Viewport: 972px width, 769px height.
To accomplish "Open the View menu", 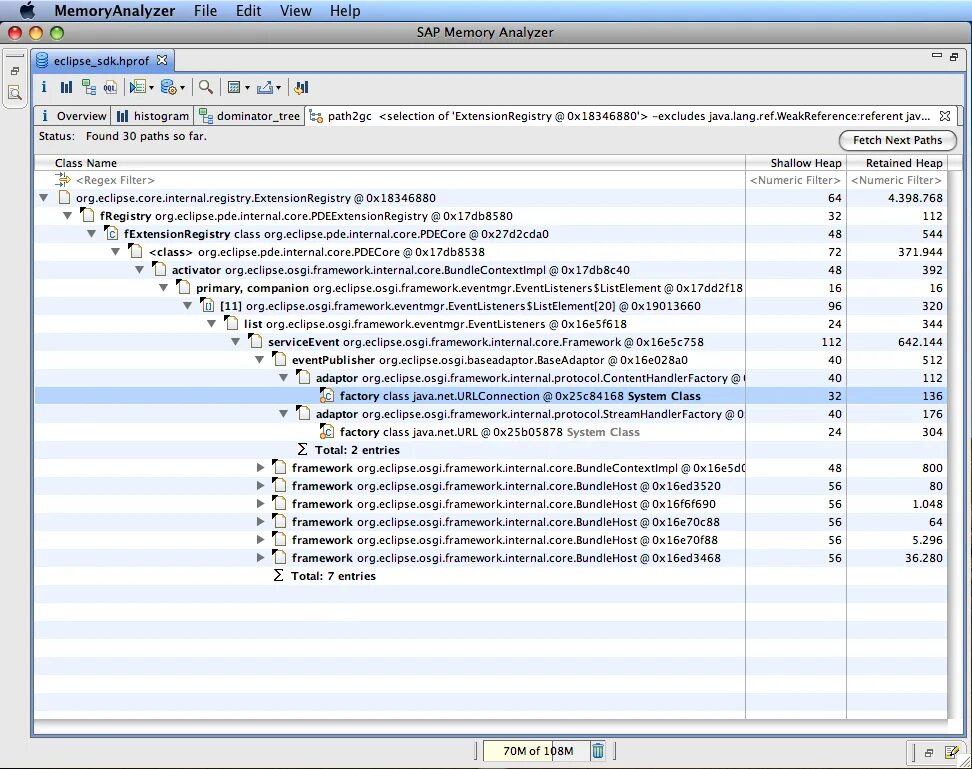I will point(295,11).
